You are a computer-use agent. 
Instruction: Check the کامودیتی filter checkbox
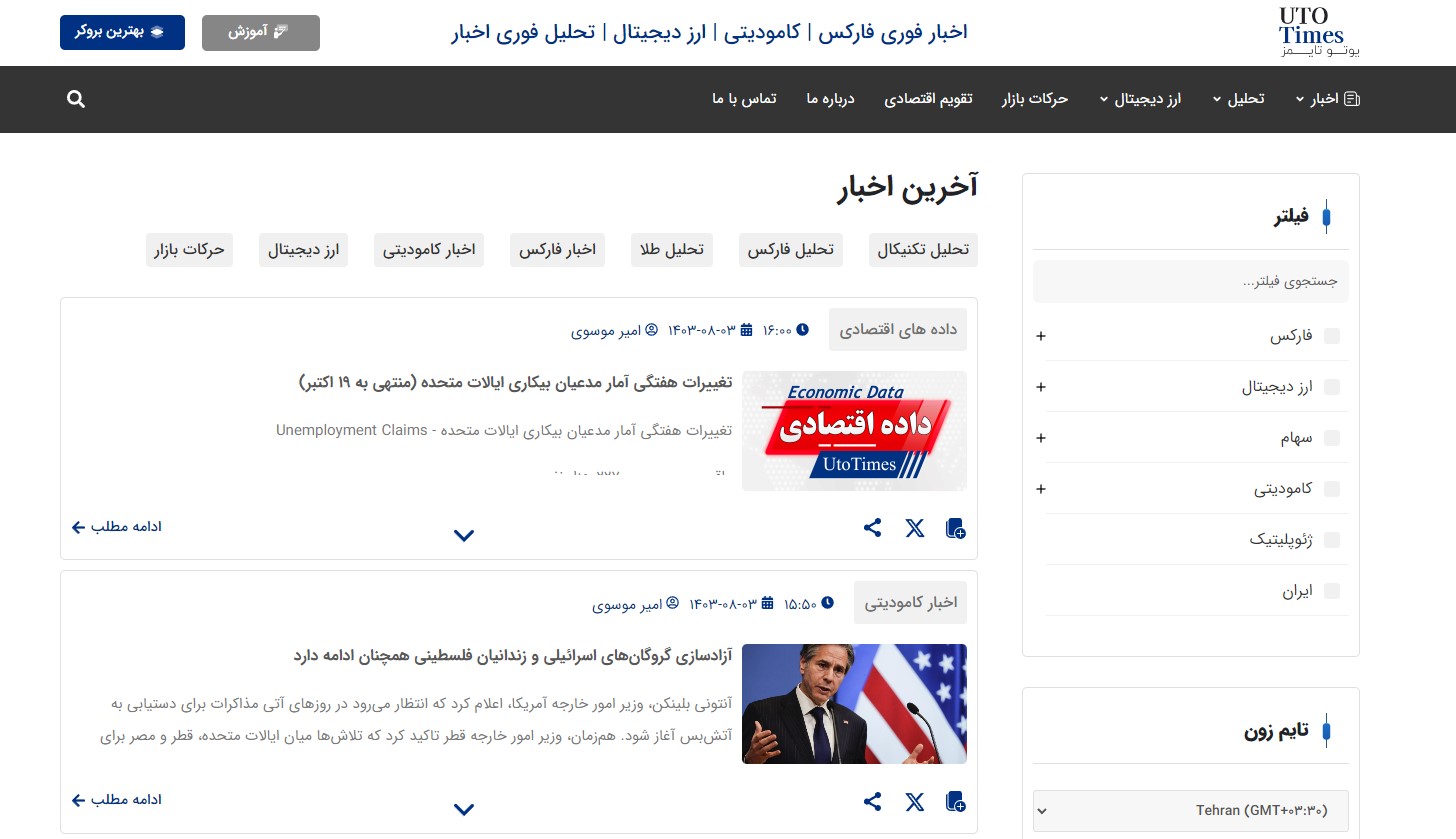(x=1331, y=489)
